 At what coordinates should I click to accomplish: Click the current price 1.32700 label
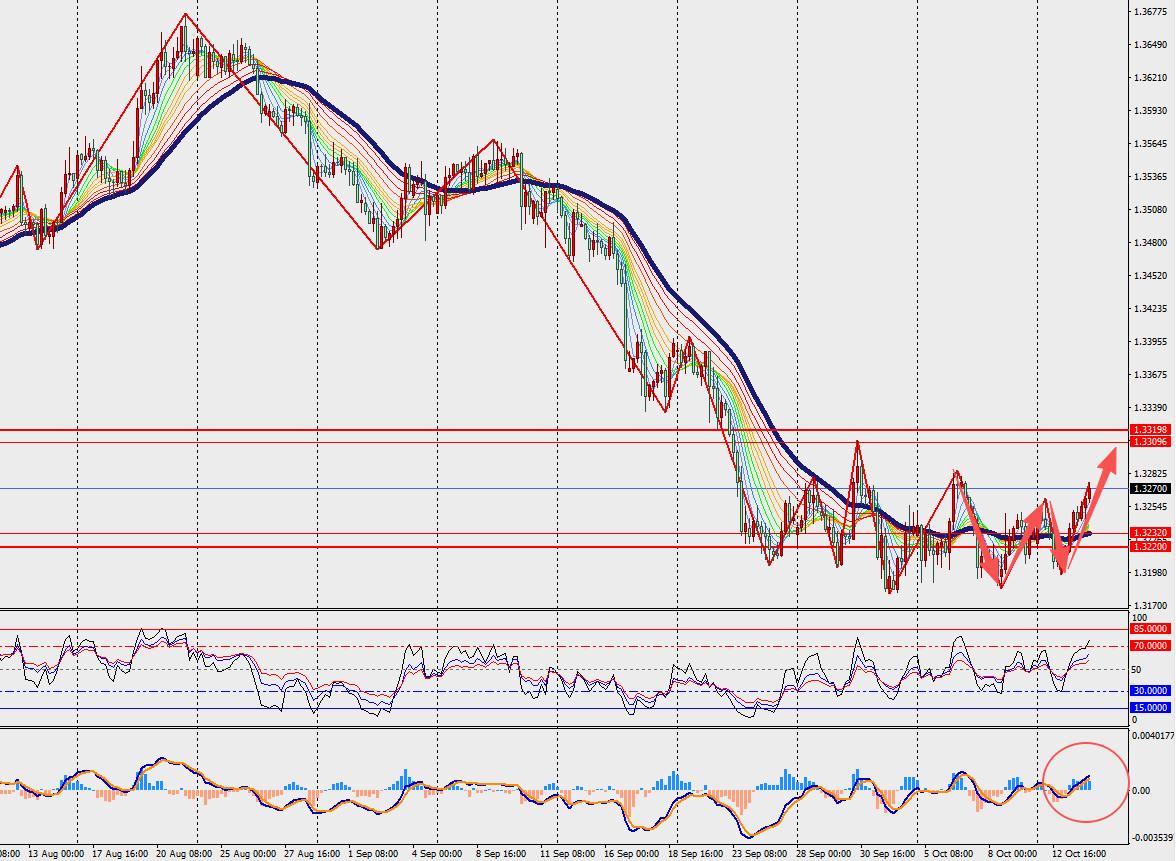(x=1150, y=488)
